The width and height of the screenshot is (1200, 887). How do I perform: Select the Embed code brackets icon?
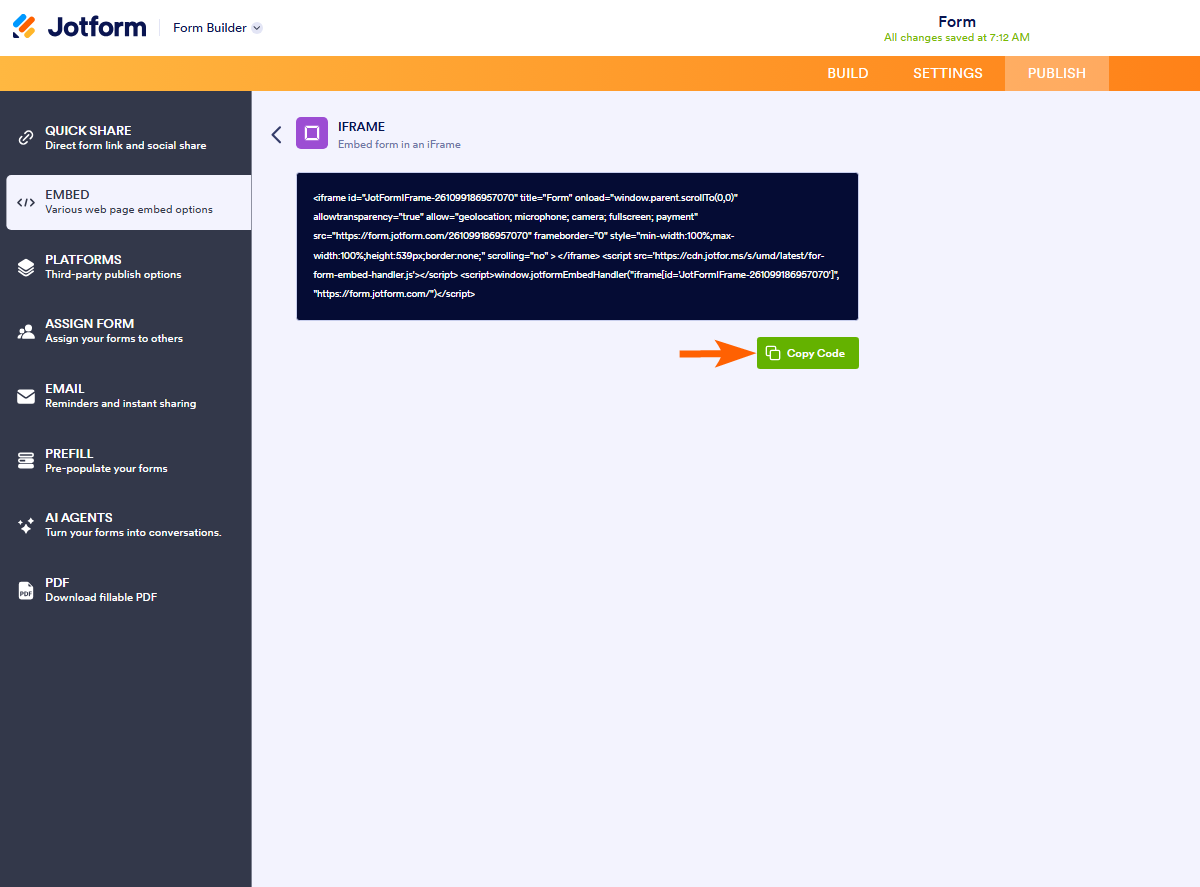(26, 202)
